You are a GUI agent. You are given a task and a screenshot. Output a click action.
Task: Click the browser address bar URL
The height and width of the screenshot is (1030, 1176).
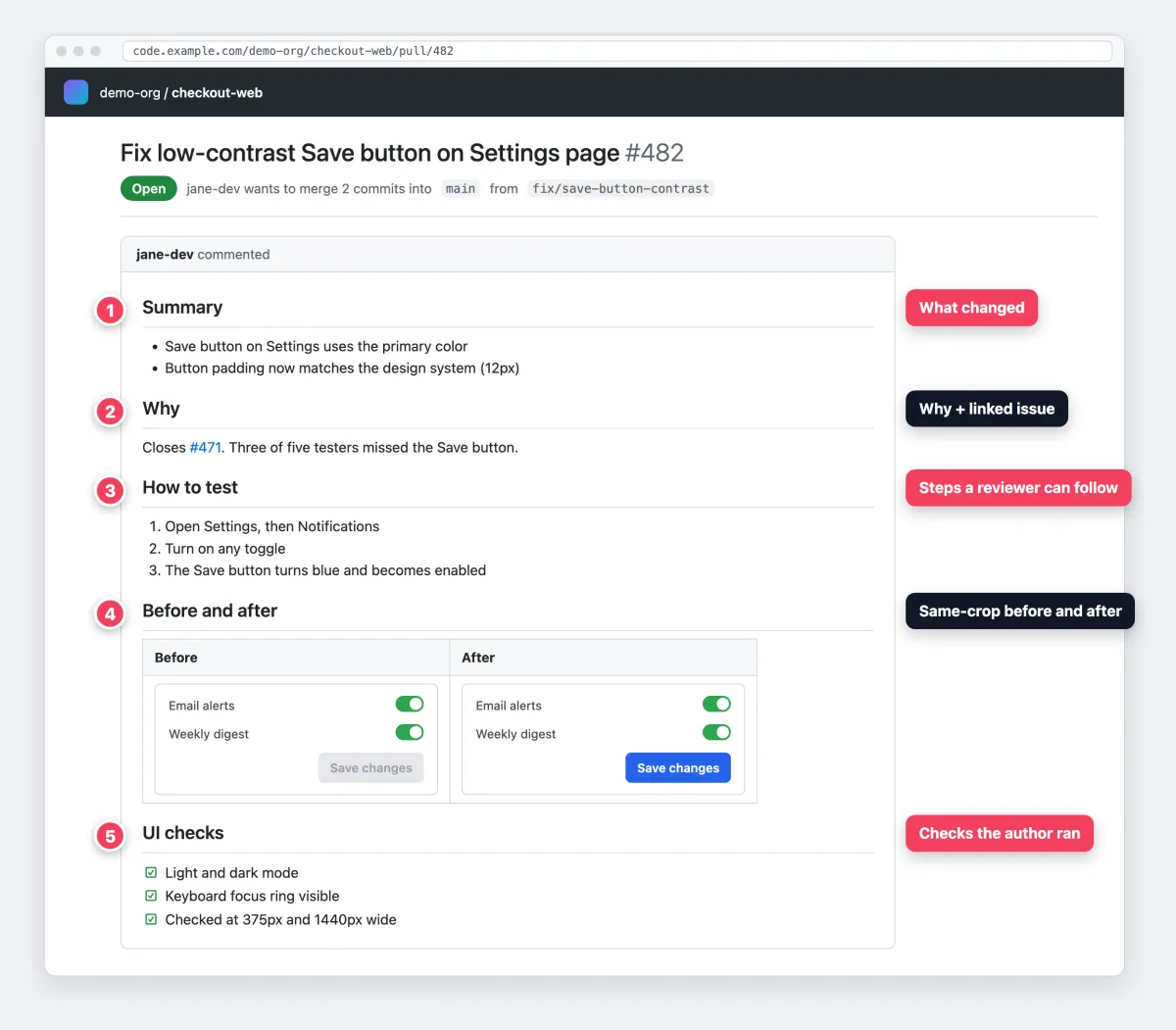coord(617,51)
